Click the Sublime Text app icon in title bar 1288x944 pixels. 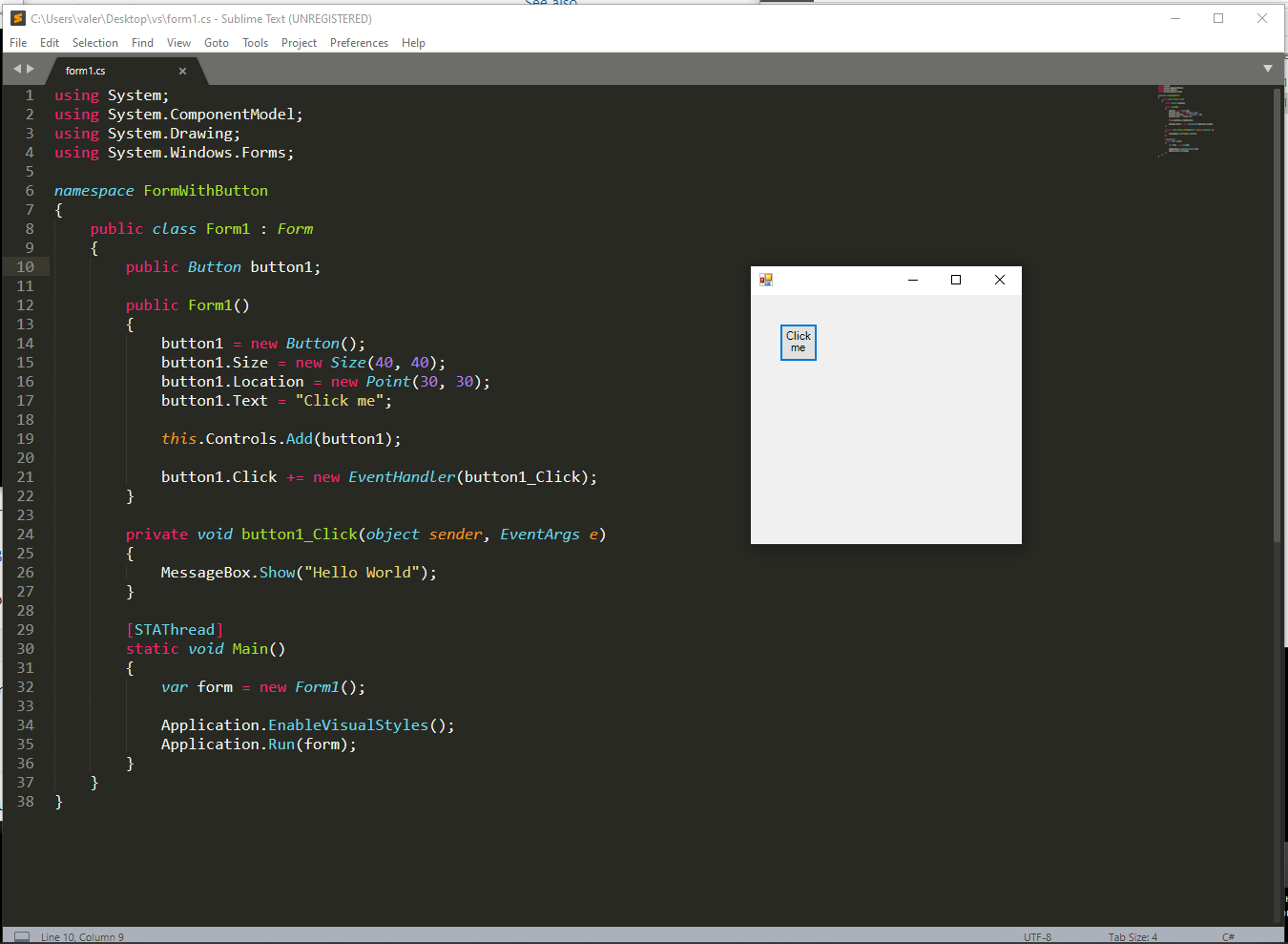click(17, 18)
